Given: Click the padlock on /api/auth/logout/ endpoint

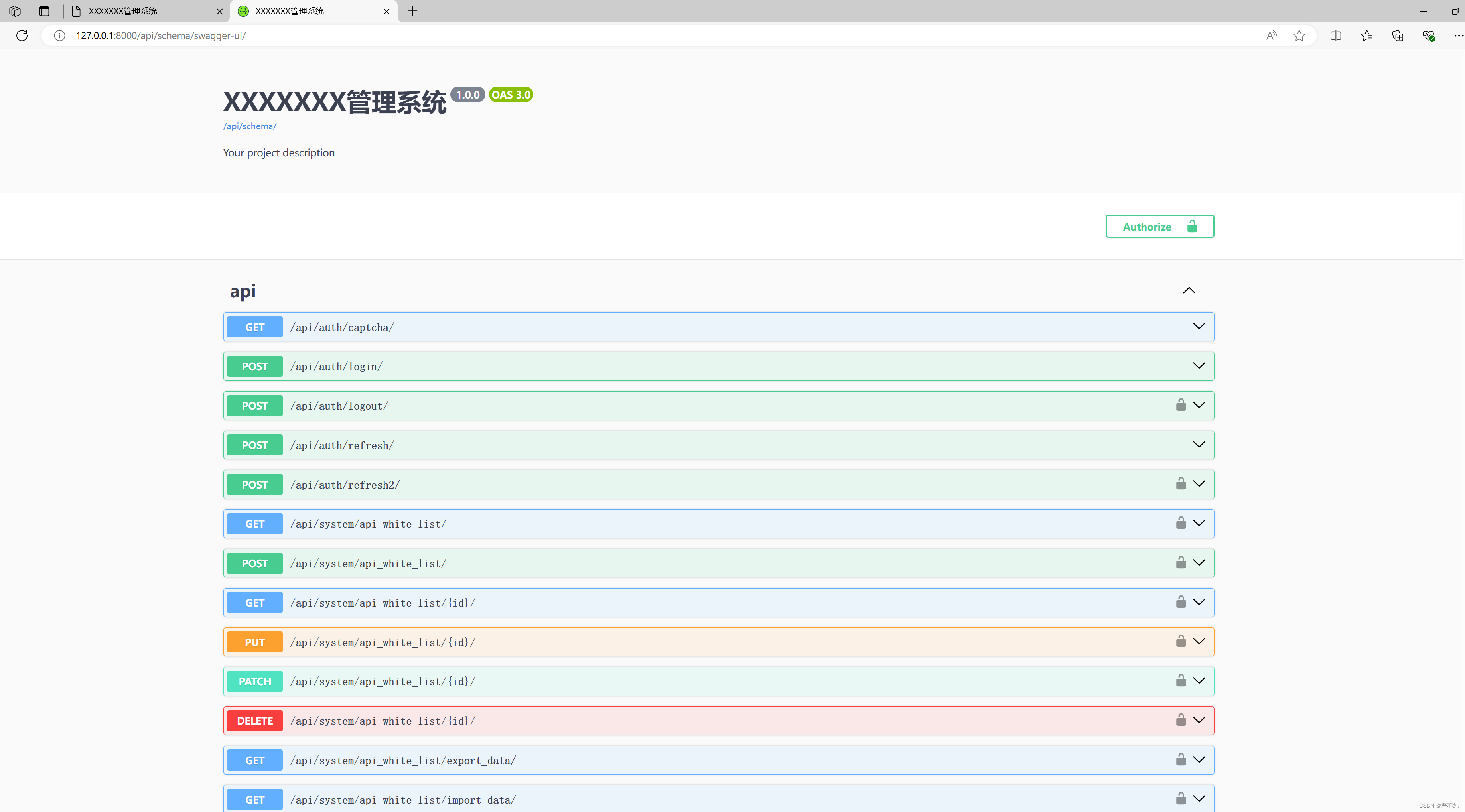Looking at the screenshot, I should pyautogui.click(x=1181, y=405).
